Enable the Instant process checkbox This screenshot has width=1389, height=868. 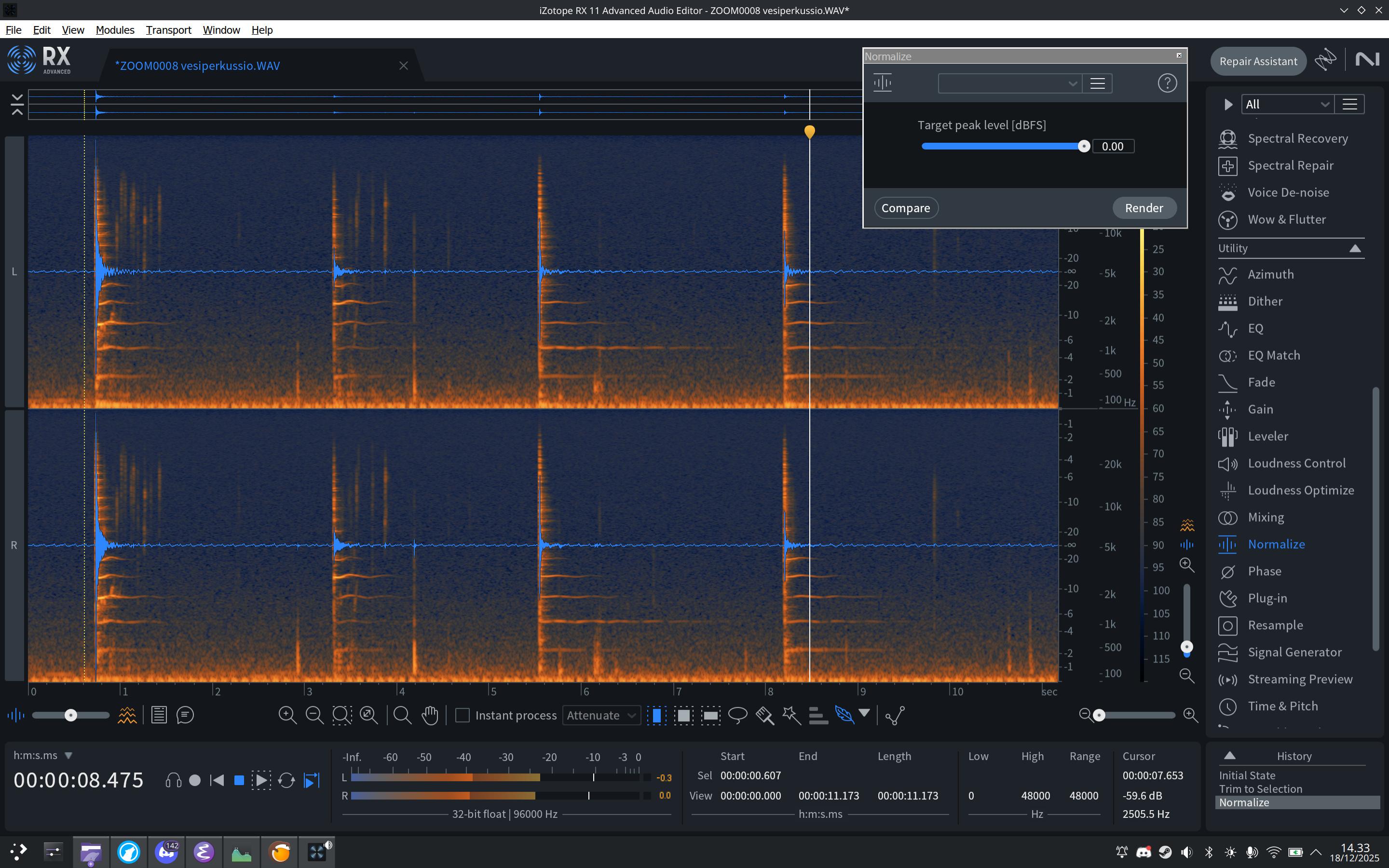click(x=463, y=715)
